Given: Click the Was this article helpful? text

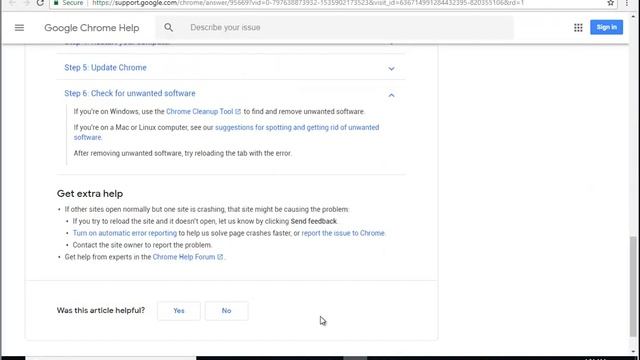Looking at the screenshot, I should pos(101,311).
